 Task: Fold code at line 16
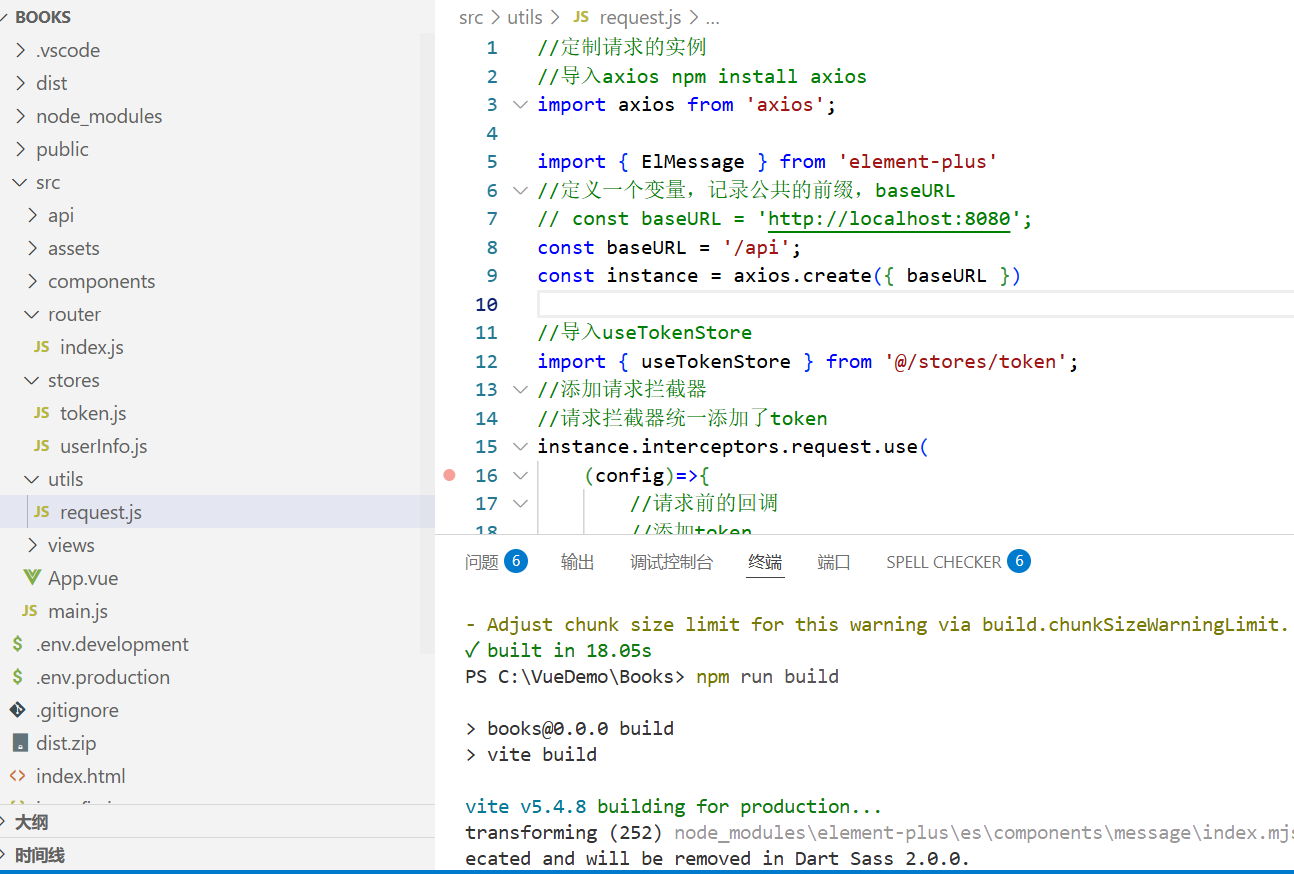pos(520,475)
